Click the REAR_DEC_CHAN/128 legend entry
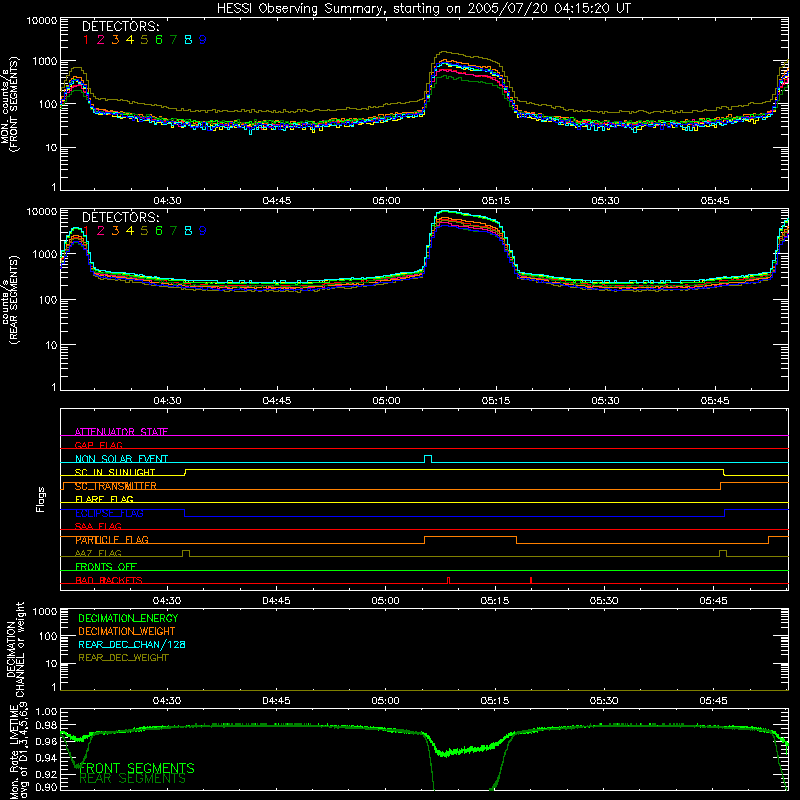Image resolution: width=800 pixels, height=800 pixels. (132, 644)
